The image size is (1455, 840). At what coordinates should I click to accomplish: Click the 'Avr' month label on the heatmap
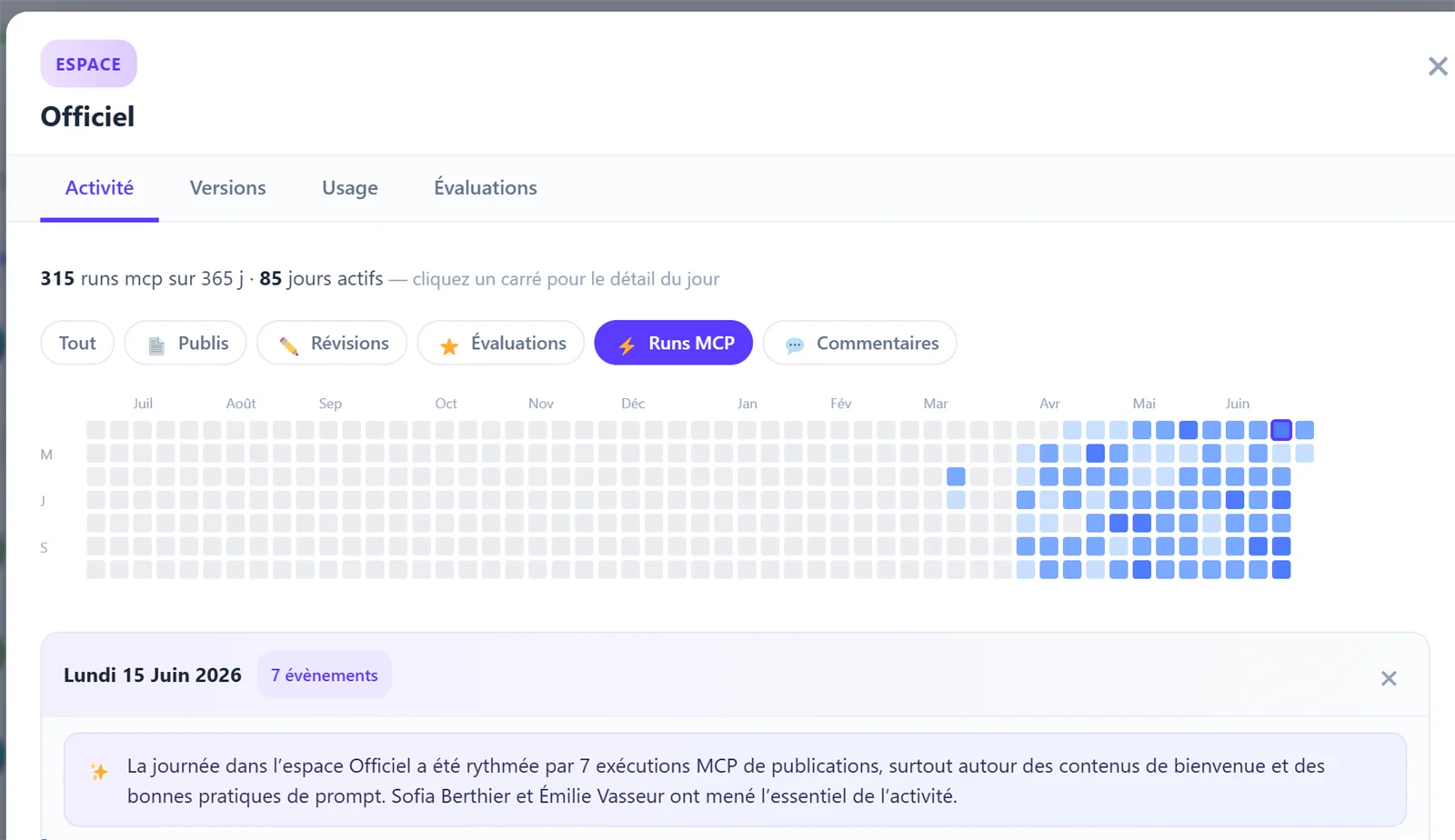1049,404
